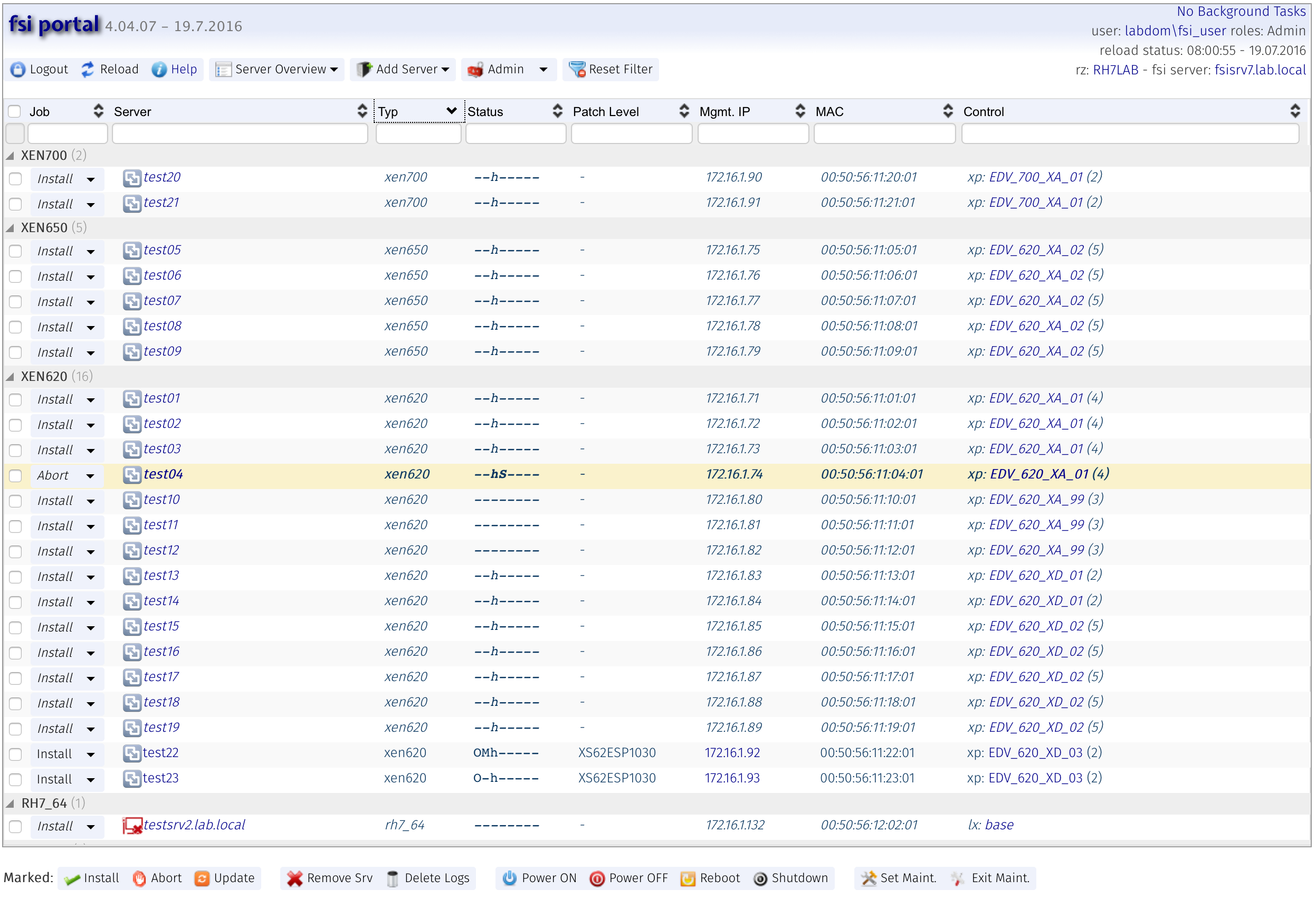Collapse the XEN620 group
The width and height of the screenshot is (1316, 899).
pyautogui.click(x=10, y=377)
